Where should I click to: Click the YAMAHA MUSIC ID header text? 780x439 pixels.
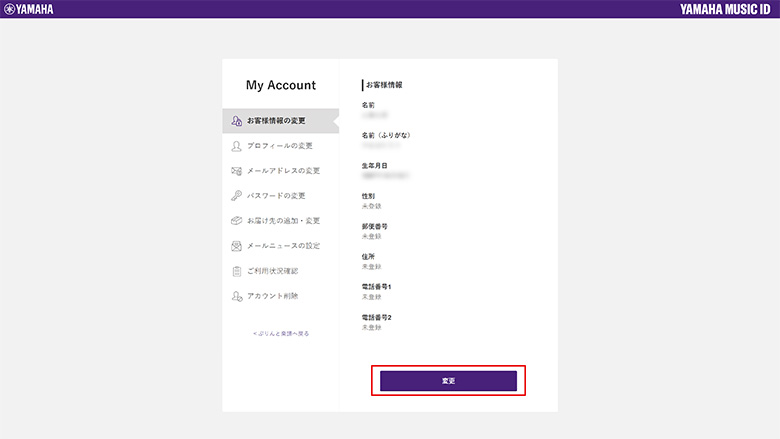click(726, 9)
